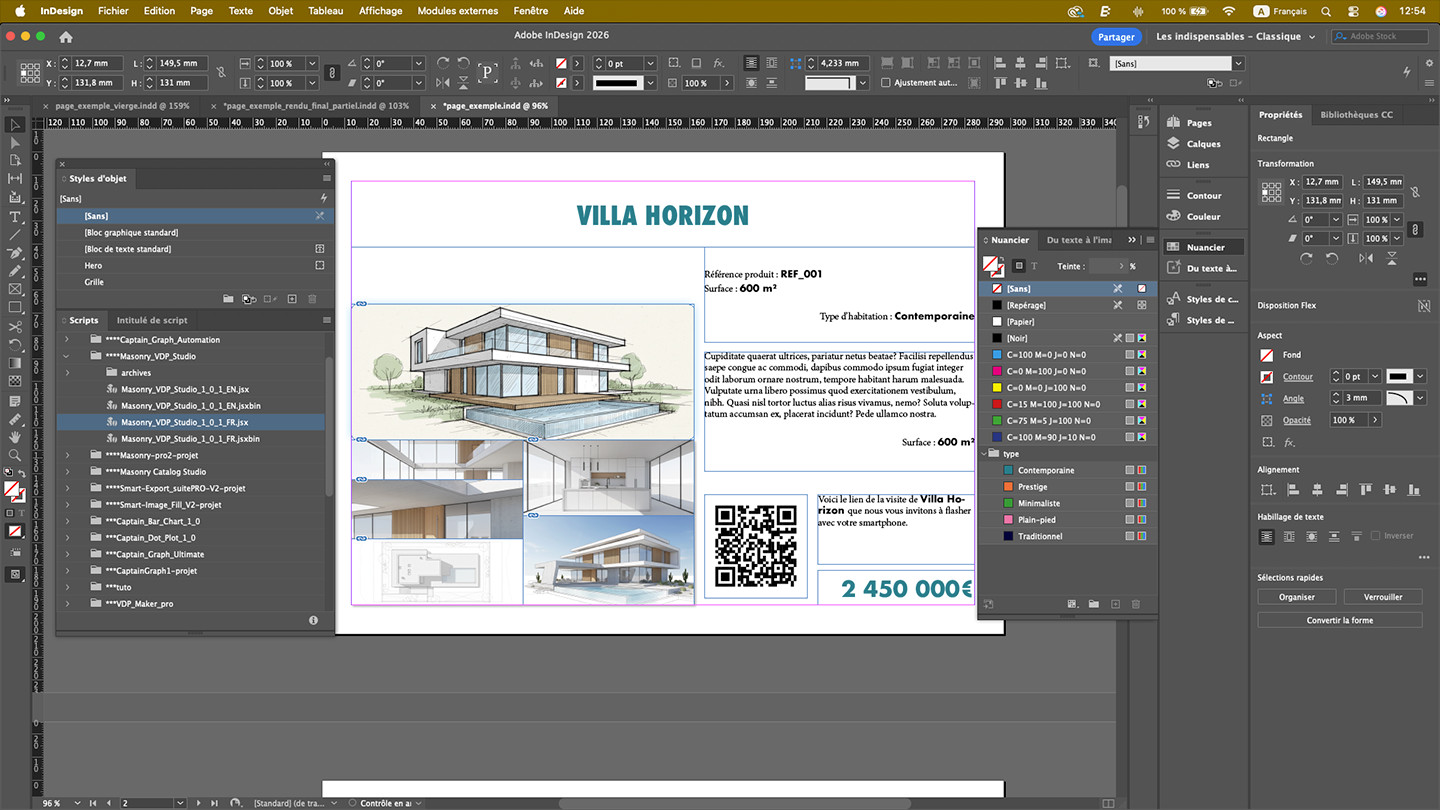Toggle the Ajustement auto checkbox

tap(886, 83)
